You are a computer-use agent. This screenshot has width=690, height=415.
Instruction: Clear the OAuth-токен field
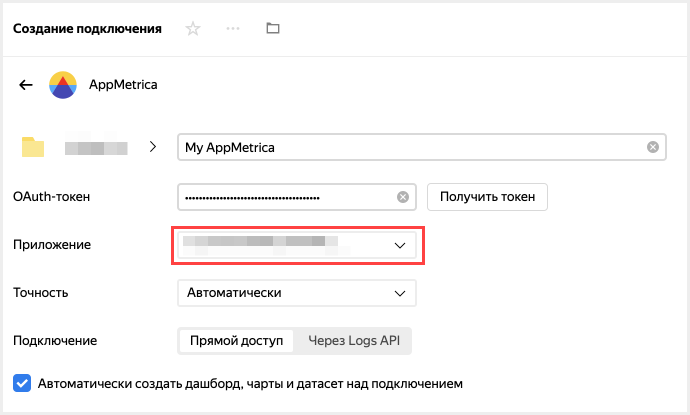click(x=403, y=197)
